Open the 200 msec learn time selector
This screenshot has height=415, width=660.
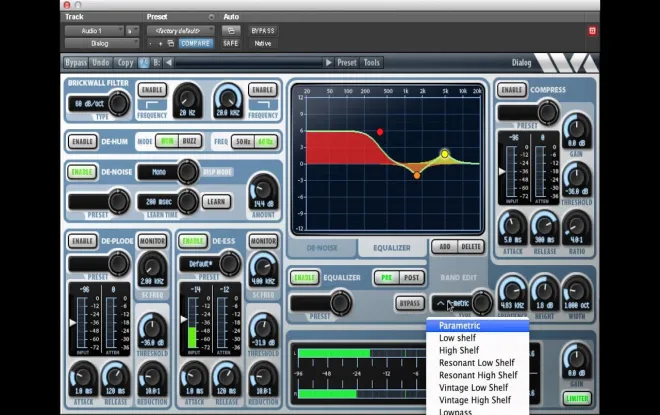[x=168, y=202]
